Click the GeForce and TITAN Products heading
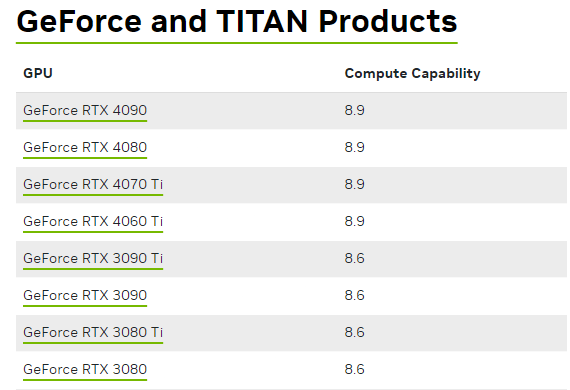570x390 pixels. (x=237, y=22)
